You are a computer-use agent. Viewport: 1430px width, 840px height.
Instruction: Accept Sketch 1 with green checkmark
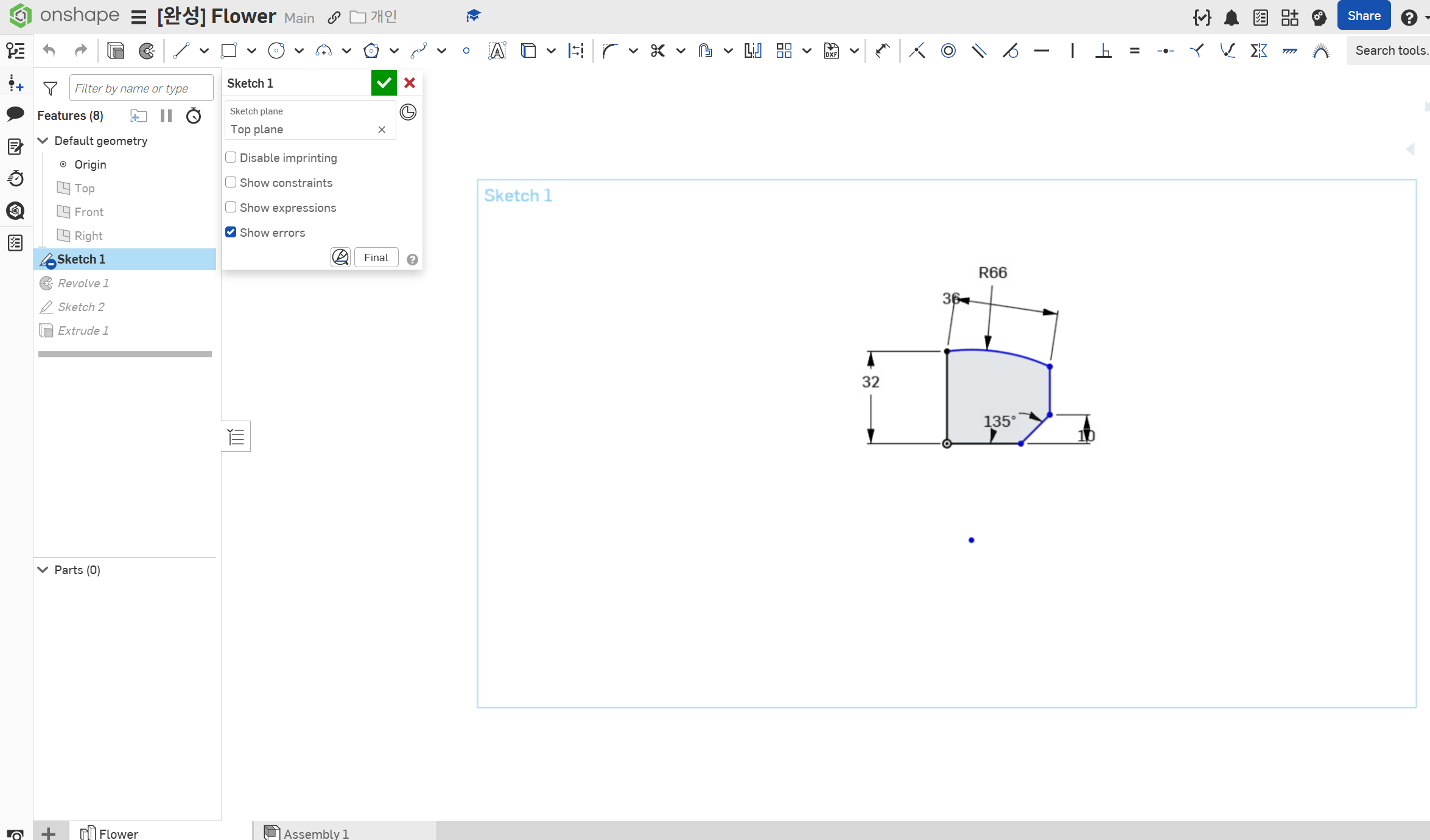click(x=384, y=83)
